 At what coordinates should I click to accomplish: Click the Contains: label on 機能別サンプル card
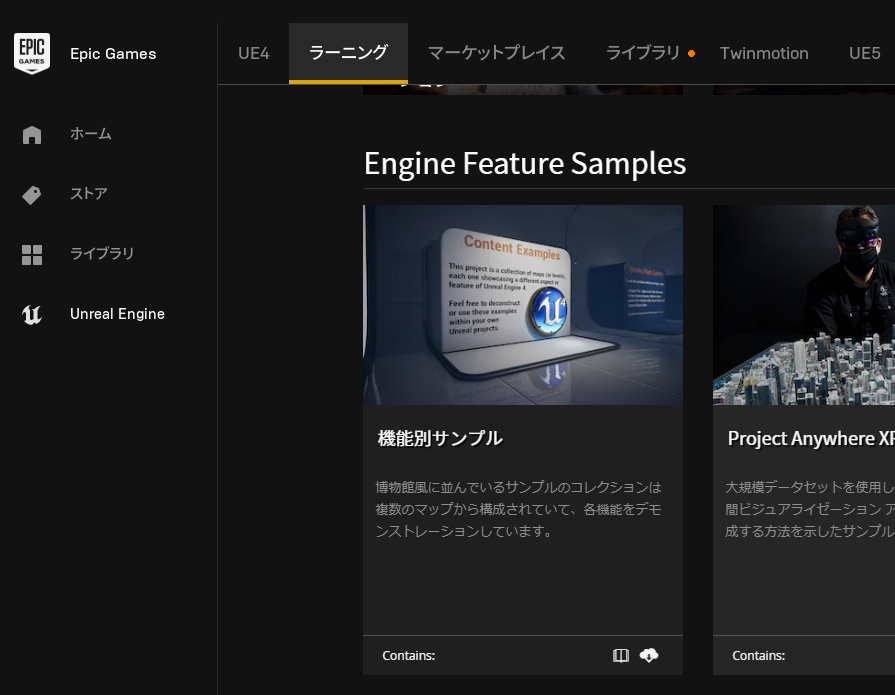pyautogui.click(x=409, y=656)
